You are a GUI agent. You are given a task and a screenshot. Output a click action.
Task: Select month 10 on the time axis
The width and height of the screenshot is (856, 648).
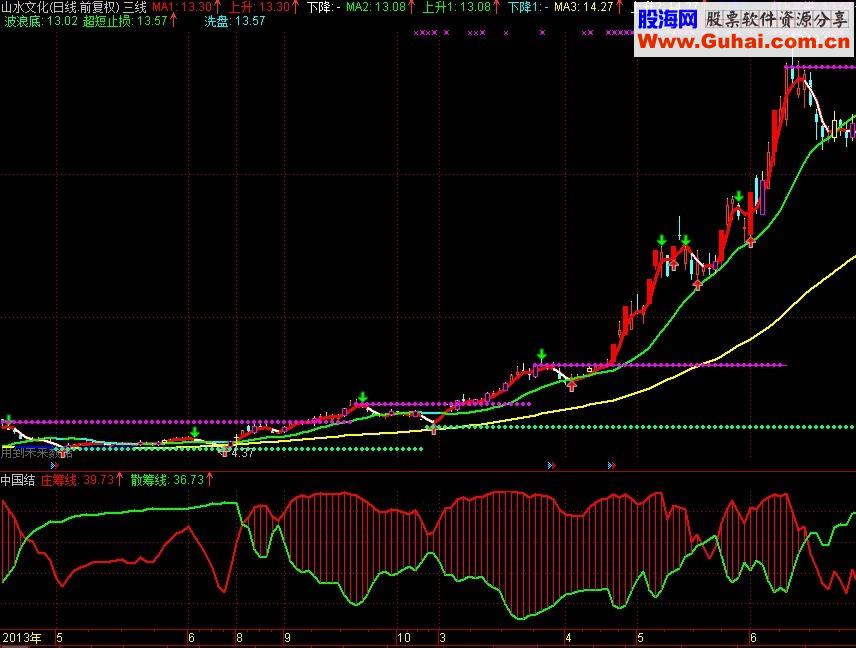click(403, 638)
